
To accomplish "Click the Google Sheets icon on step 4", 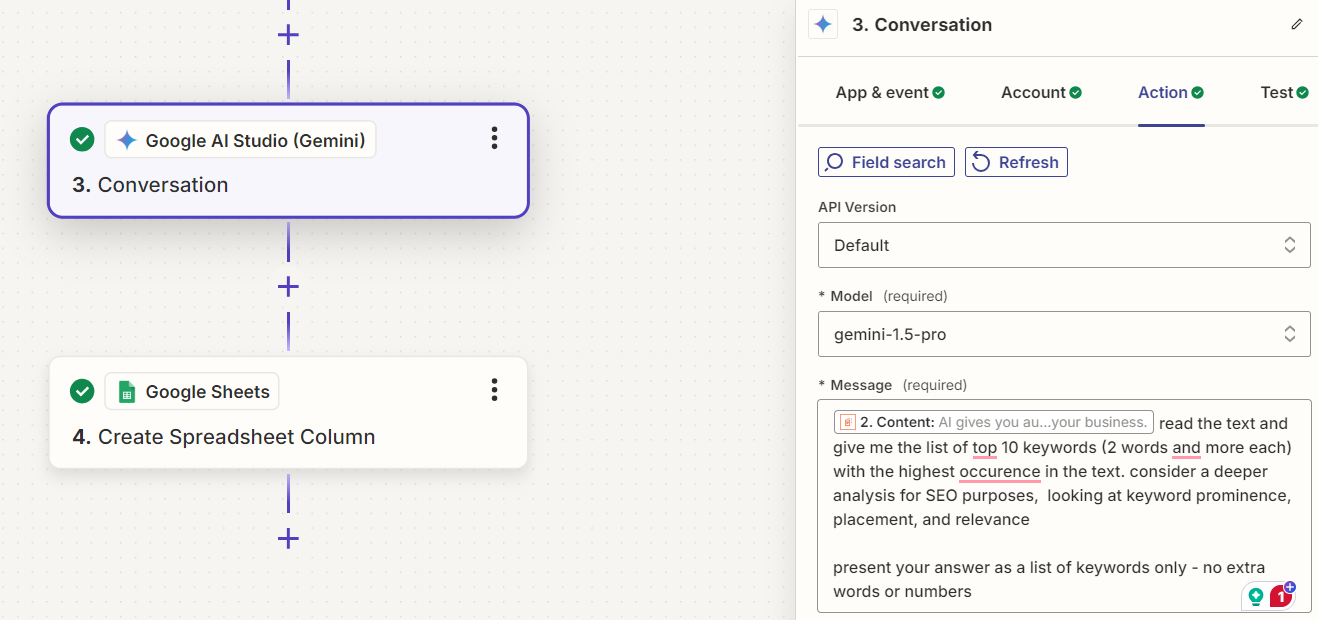I will tap(126, 392).
